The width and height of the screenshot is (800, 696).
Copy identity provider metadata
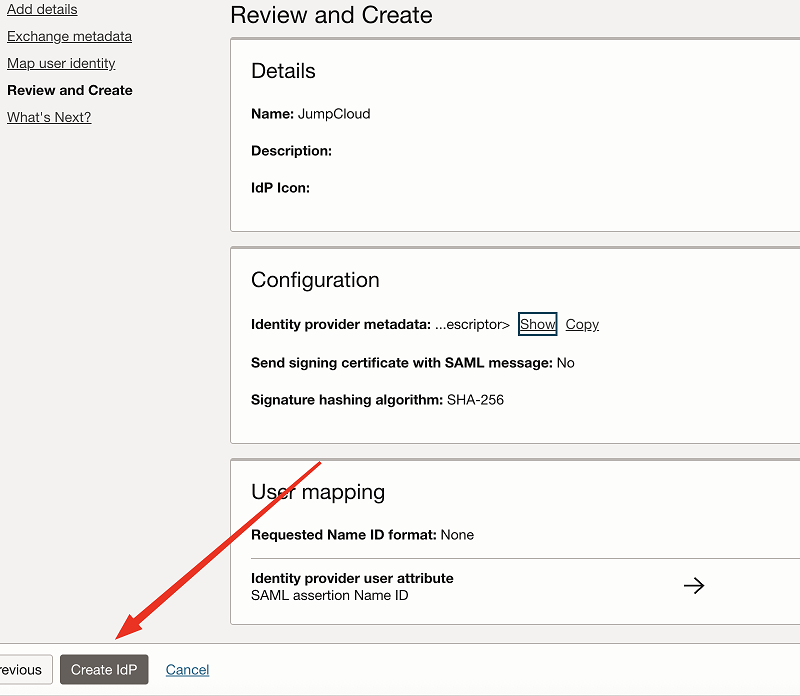click(582, 324)
